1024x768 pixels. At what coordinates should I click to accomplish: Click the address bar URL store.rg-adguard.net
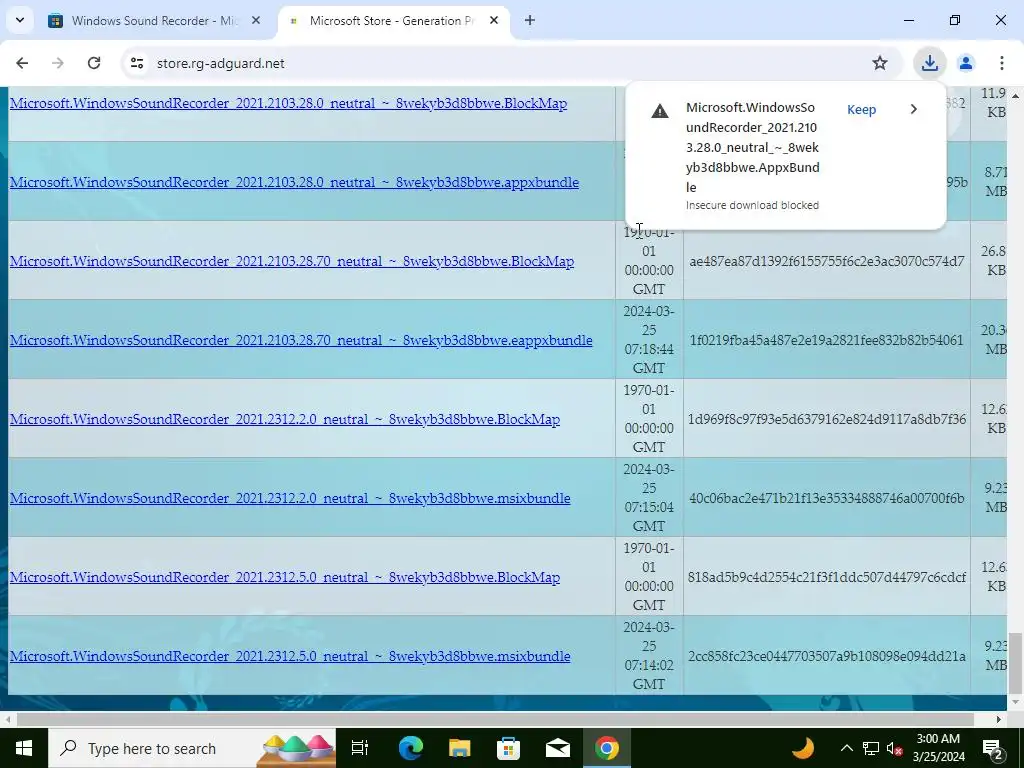pyautogui.click(x=221, y=63)
